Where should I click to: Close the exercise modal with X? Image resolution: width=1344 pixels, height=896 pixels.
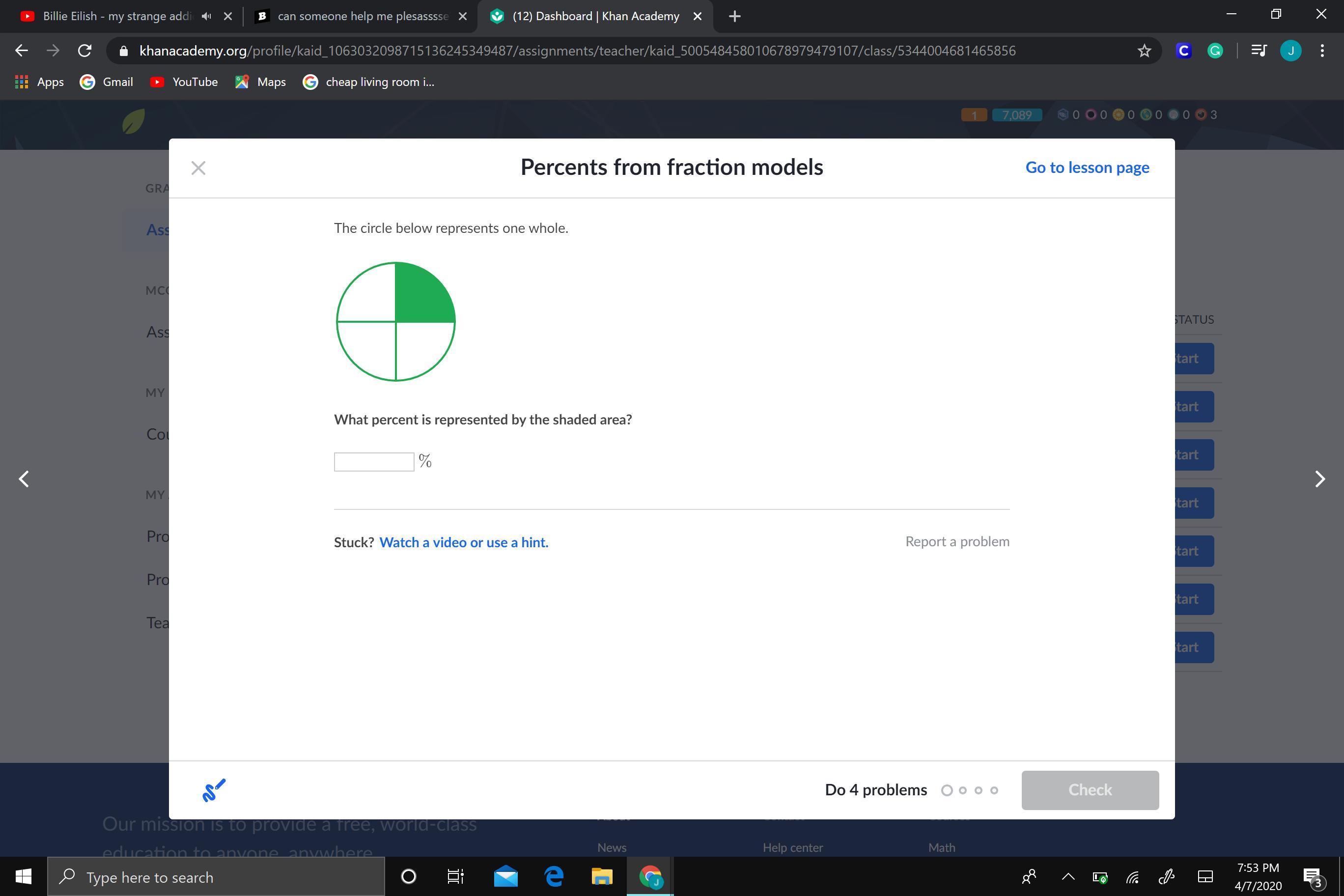198,168
